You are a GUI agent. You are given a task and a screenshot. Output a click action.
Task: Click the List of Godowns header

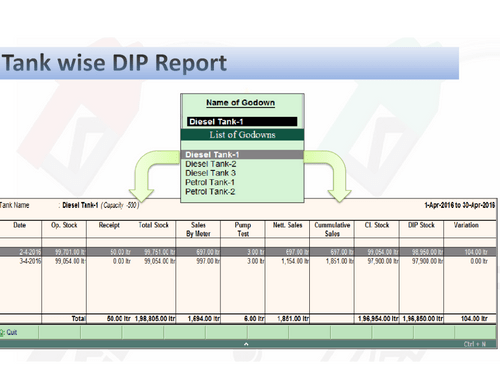coord(242,135)
